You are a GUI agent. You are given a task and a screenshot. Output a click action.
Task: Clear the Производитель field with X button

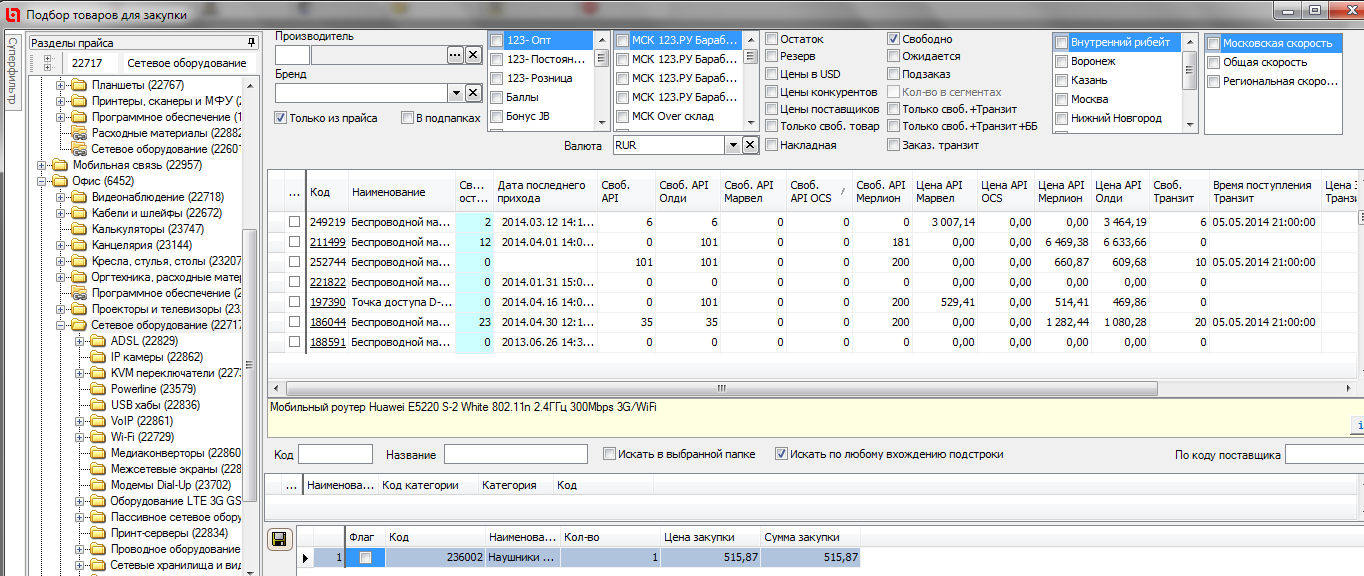coord(473,55)
